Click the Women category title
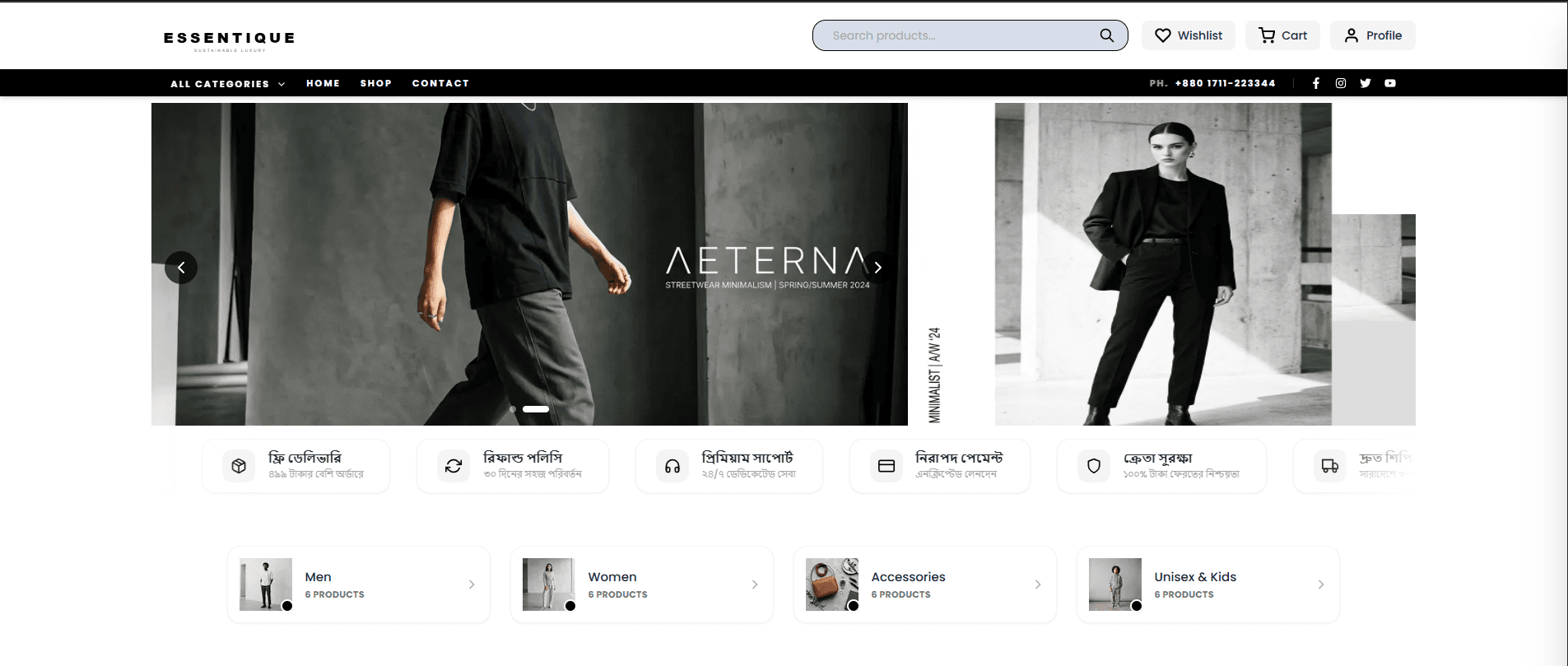Screen dimensions: 1568x666 click(x=612, y=577)
